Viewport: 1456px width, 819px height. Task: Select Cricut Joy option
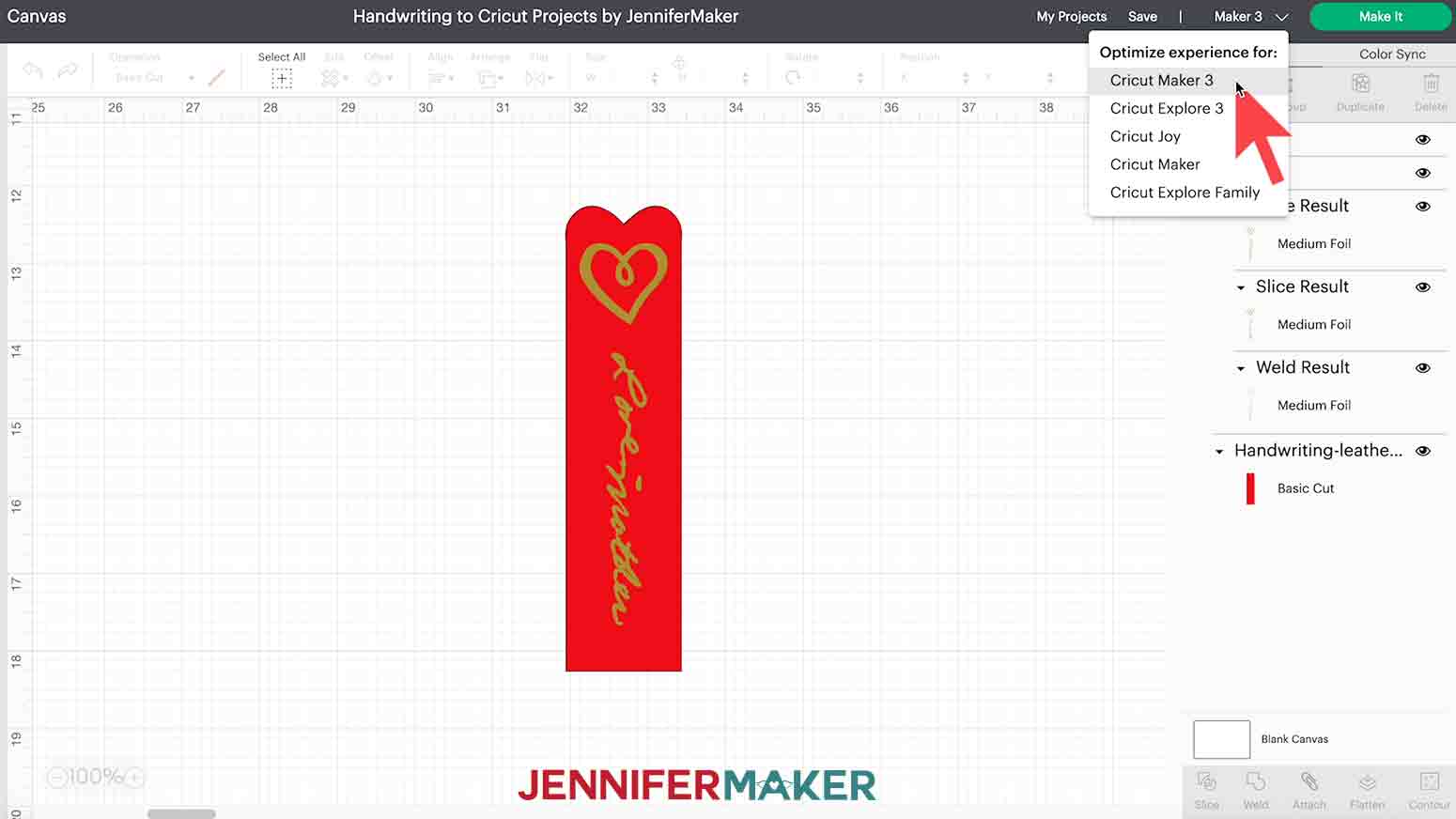click(1188, 137)
